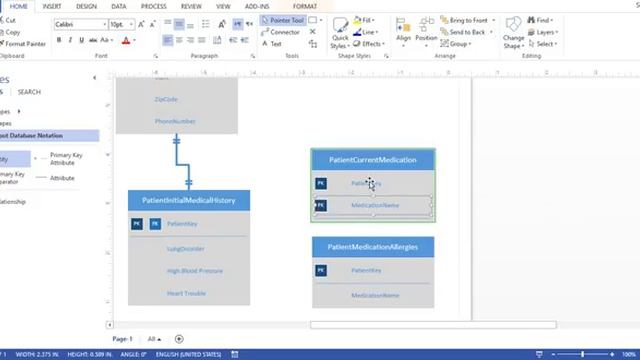Open the Align shapes menu
The width and height of the screenshot is (640, 360).
[403, 32]
